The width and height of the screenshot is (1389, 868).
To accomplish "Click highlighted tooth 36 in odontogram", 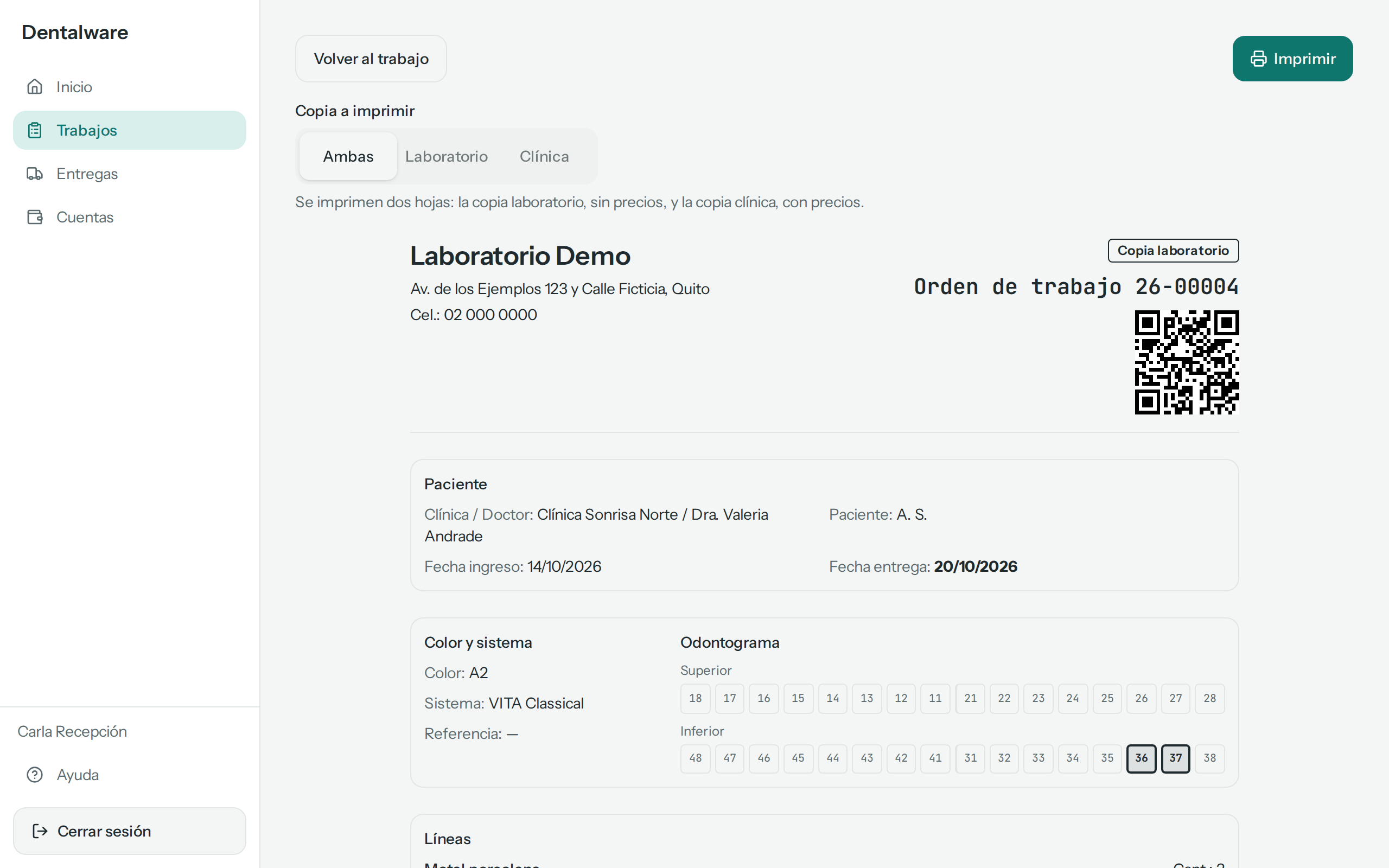I will [x=1141, y=758].
